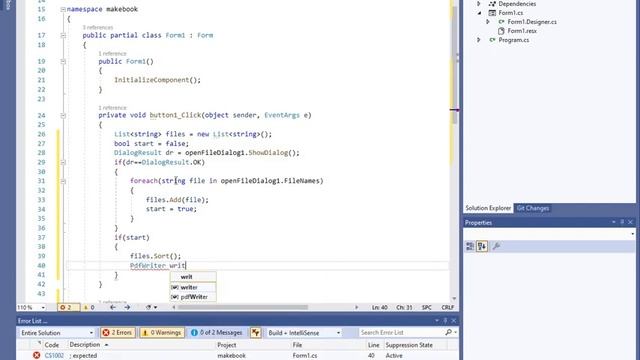Open Categorized view in Properties panel
640x360 pixels.
click(470, 246)
